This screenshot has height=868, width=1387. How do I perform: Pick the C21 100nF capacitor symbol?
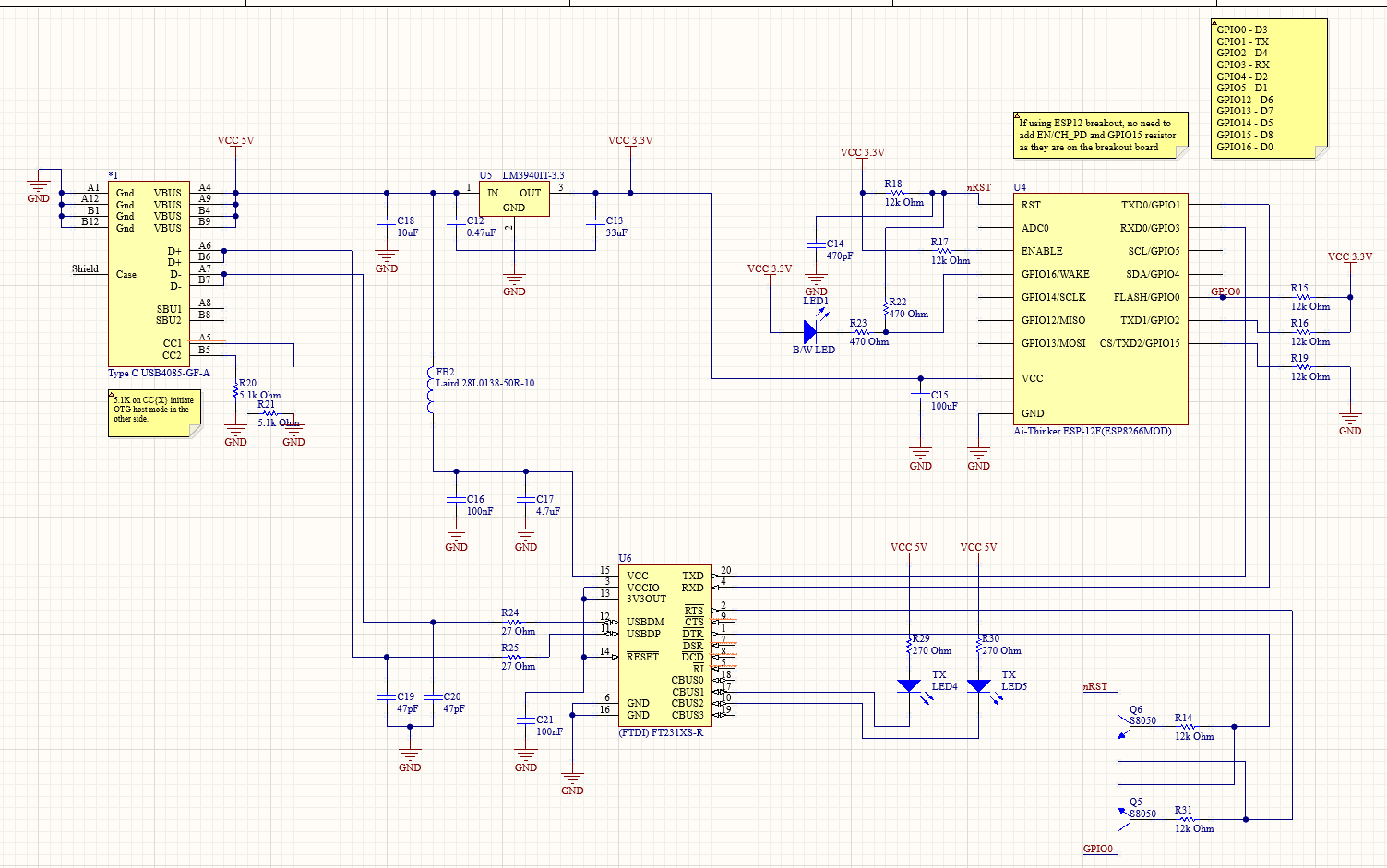[526, 720]
